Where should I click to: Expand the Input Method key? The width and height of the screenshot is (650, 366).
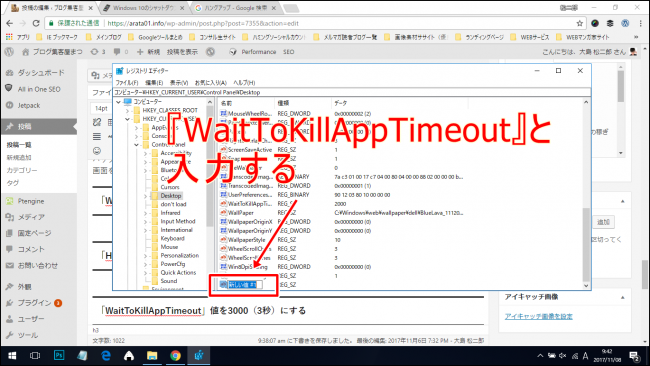click(x=146, y=221)
